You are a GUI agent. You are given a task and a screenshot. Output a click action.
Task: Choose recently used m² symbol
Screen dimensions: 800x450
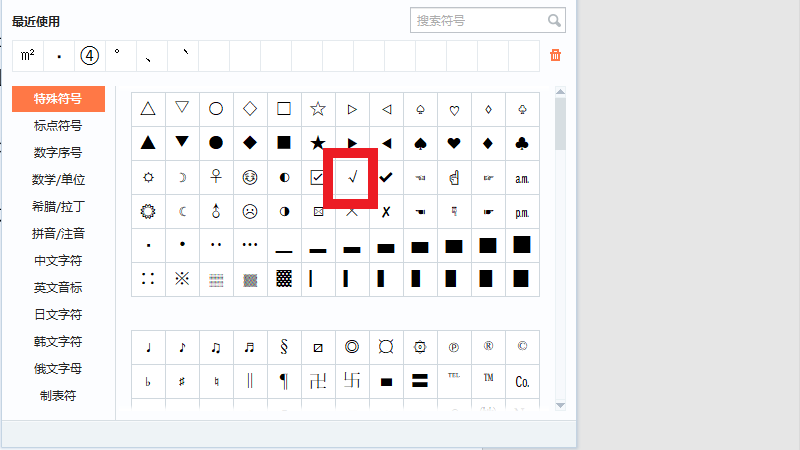pos(28,55)
